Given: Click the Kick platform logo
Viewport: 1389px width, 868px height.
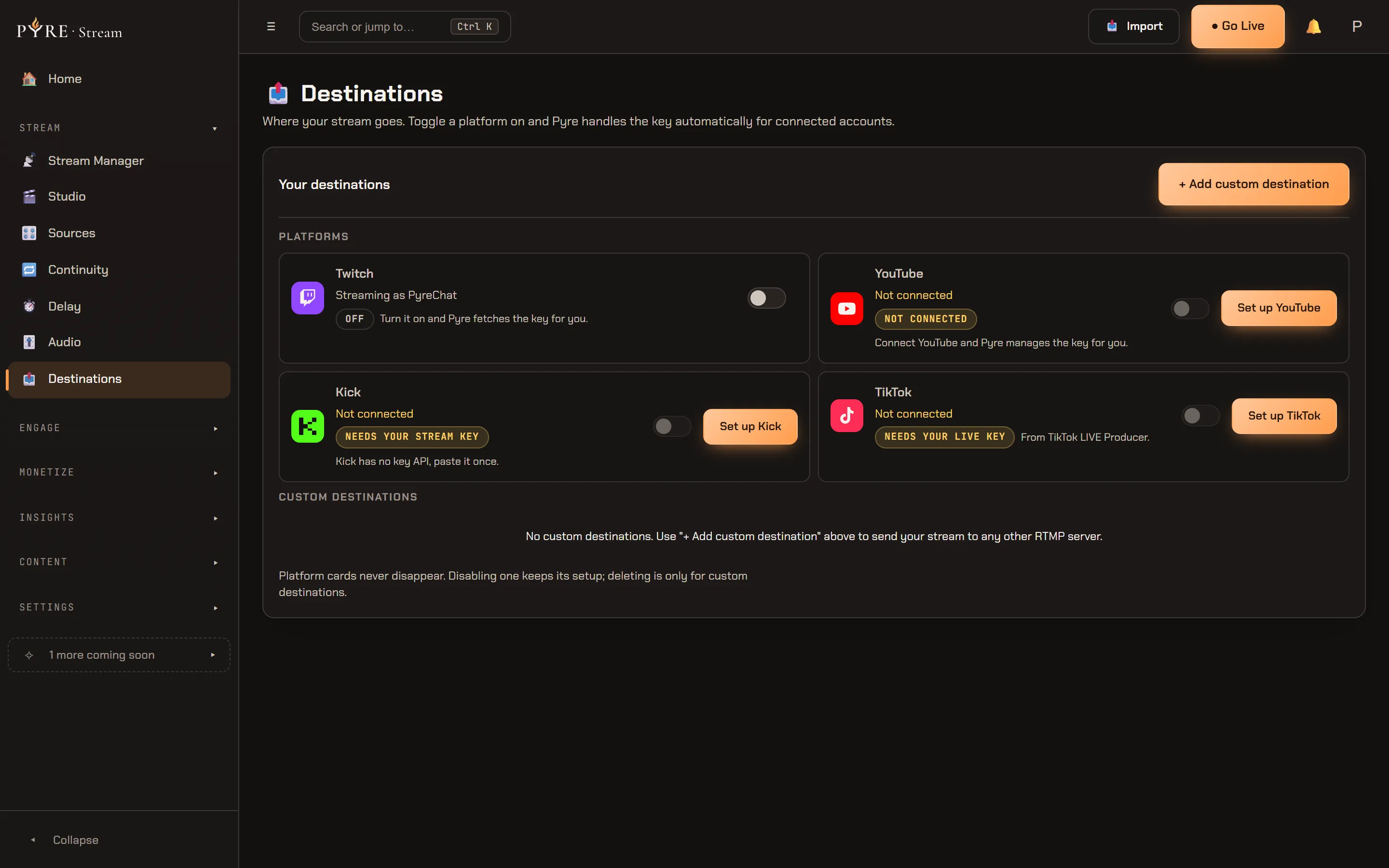Looking at the screenshot, I should point(308,426).
